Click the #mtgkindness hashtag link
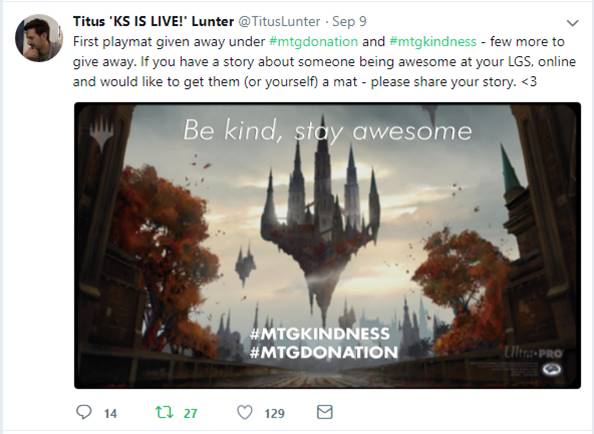594x434 pixels. click(433, 41)
